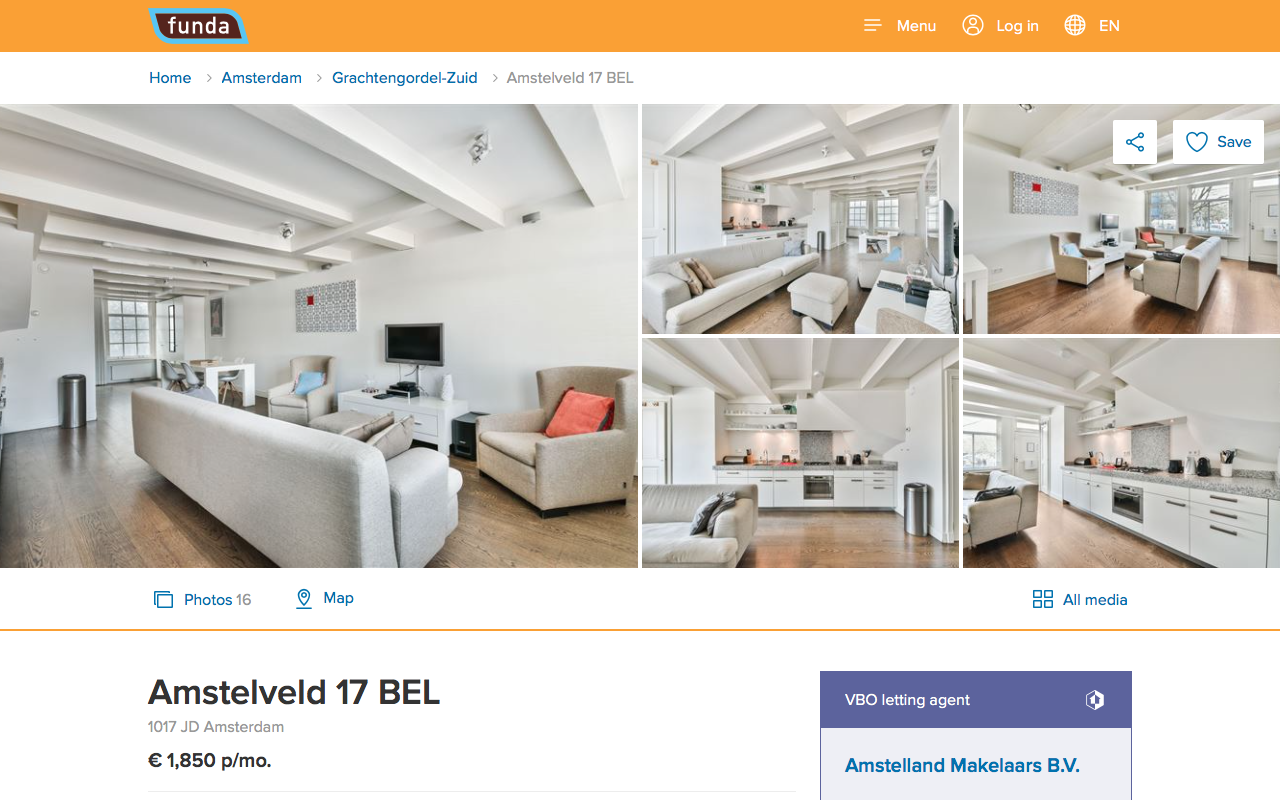The width and height of the screenshot is (1280, 800).
Task: Open the Amstelland Makelaars B.V. agent link
Action: [x=962, y=766]
